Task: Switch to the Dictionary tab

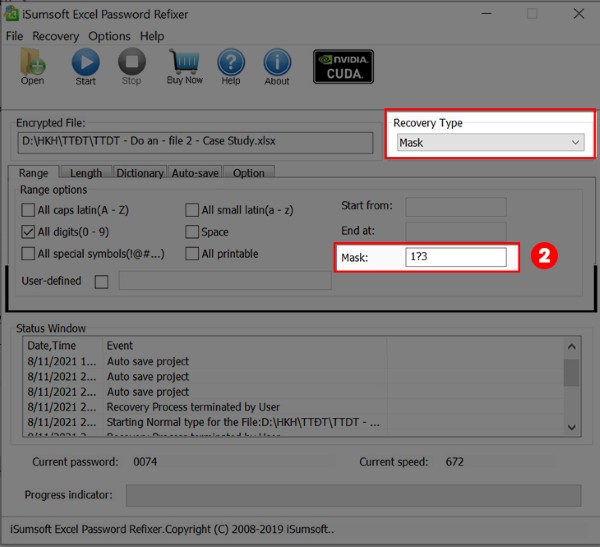Action: pos(139,173)
